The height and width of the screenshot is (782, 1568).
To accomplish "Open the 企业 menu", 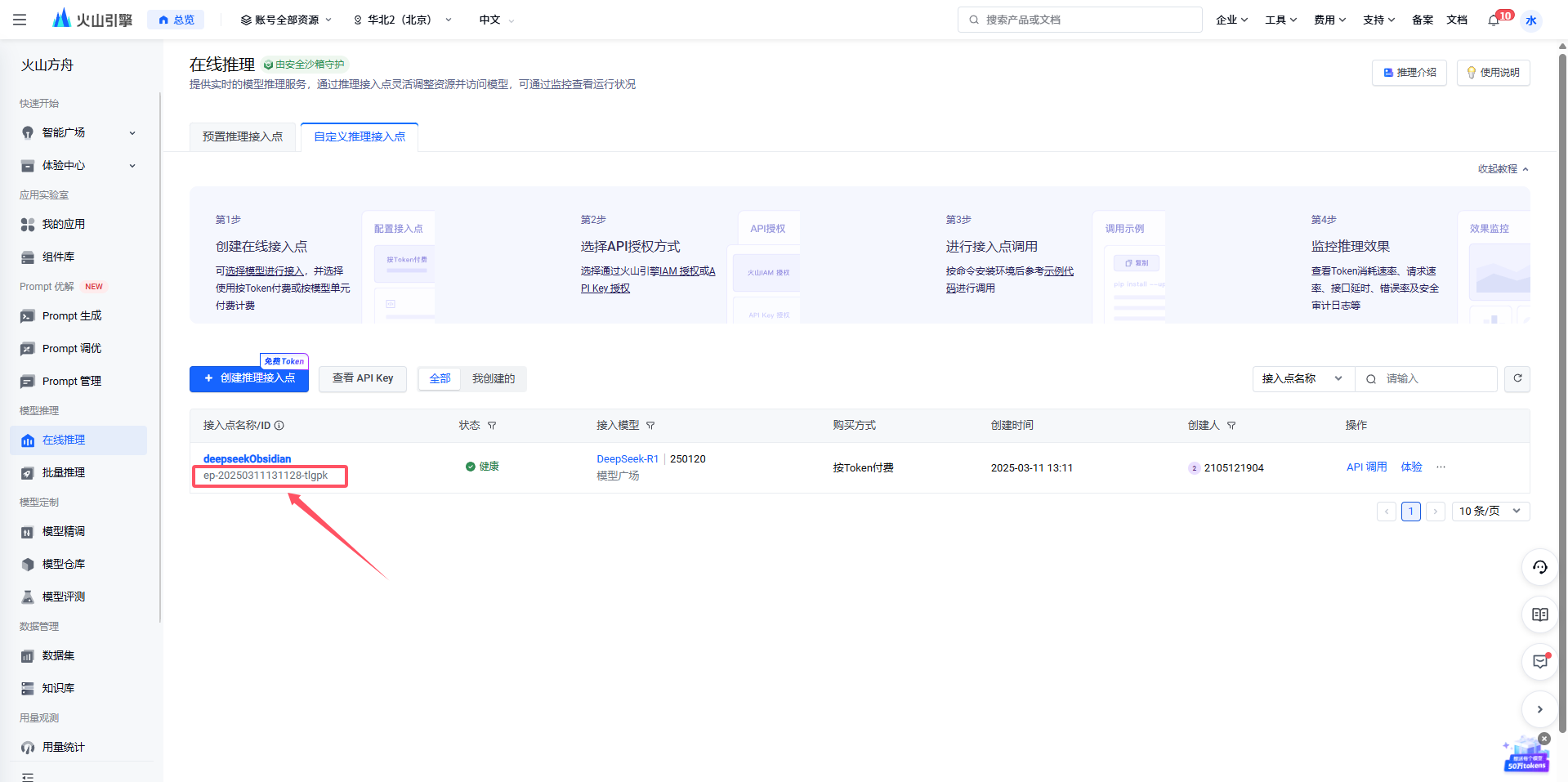I will 1231,20.
